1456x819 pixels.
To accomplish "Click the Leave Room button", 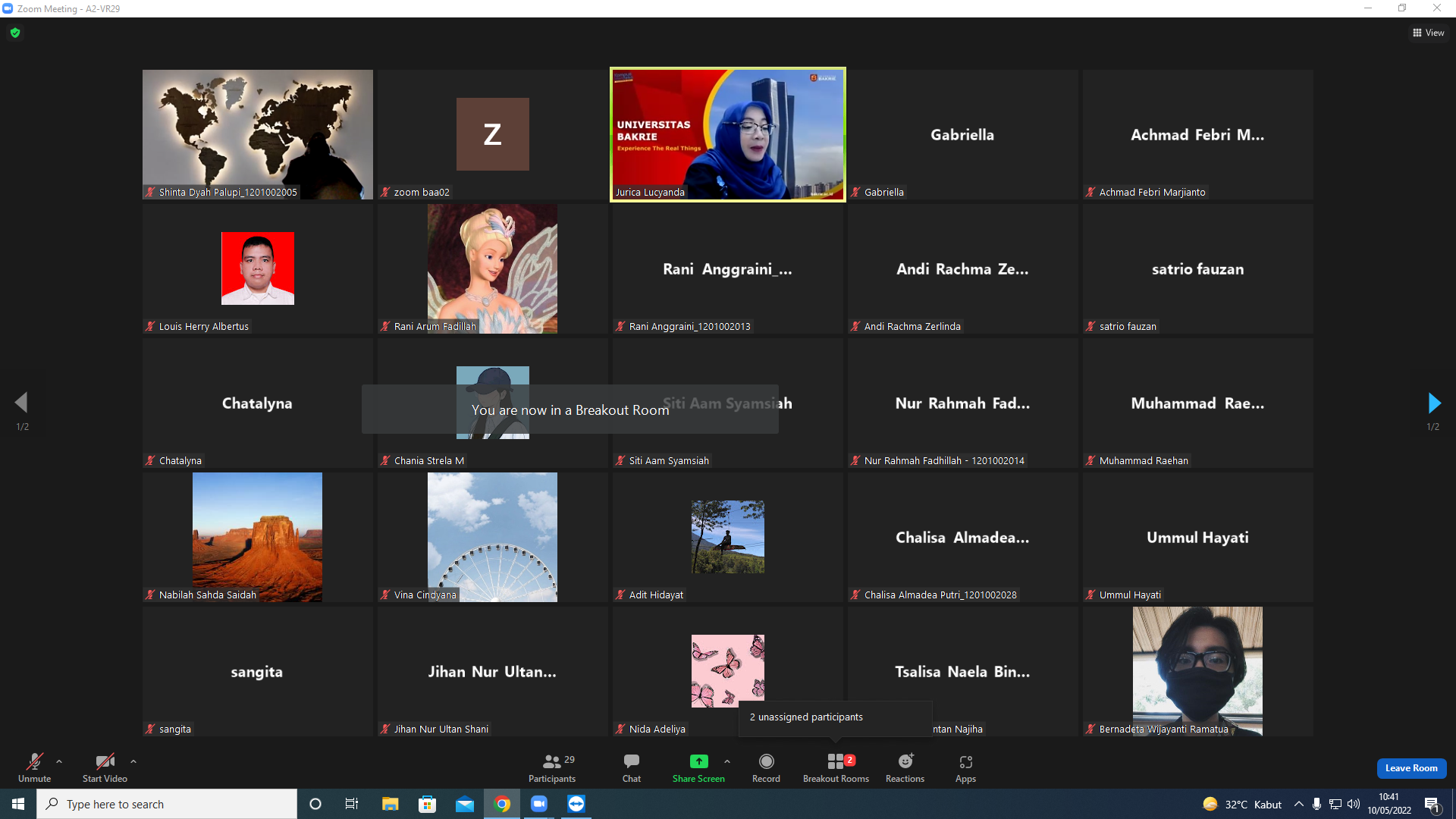I will click(x=1411, y=768).
